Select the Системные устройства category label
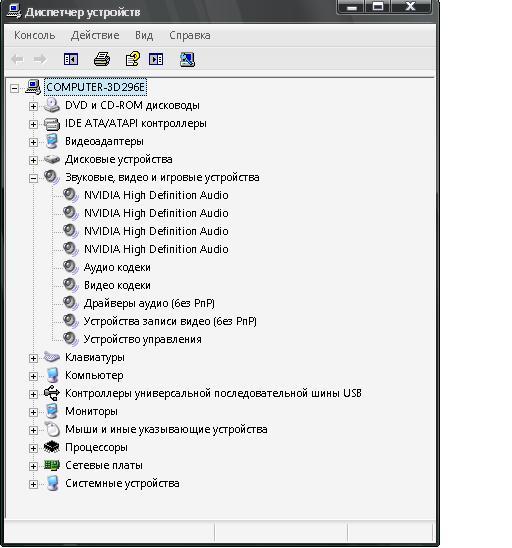512x548 pixels. coord(122,483)
